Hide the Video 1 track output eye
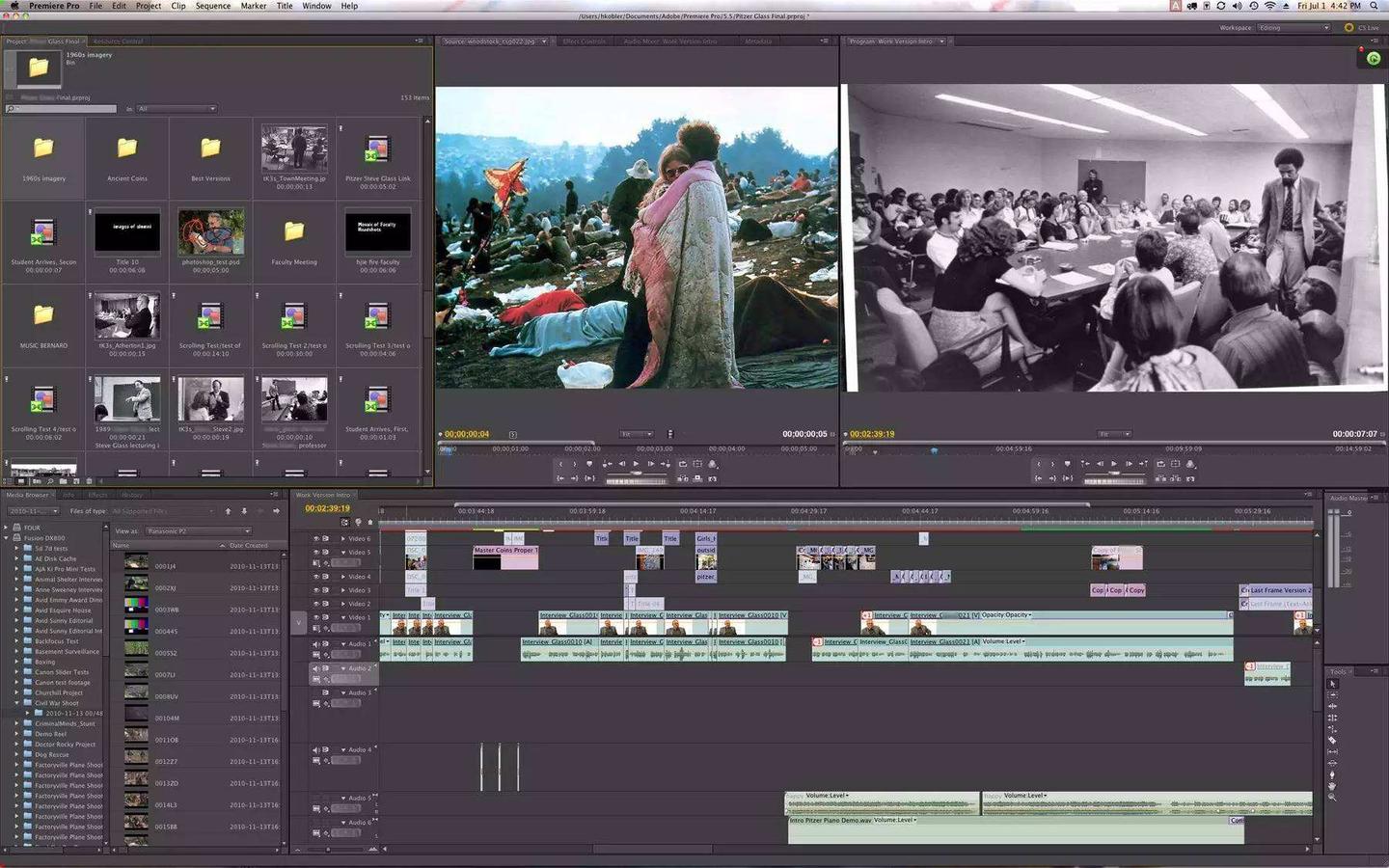The image size is (1389, 868). click(315, 617)
